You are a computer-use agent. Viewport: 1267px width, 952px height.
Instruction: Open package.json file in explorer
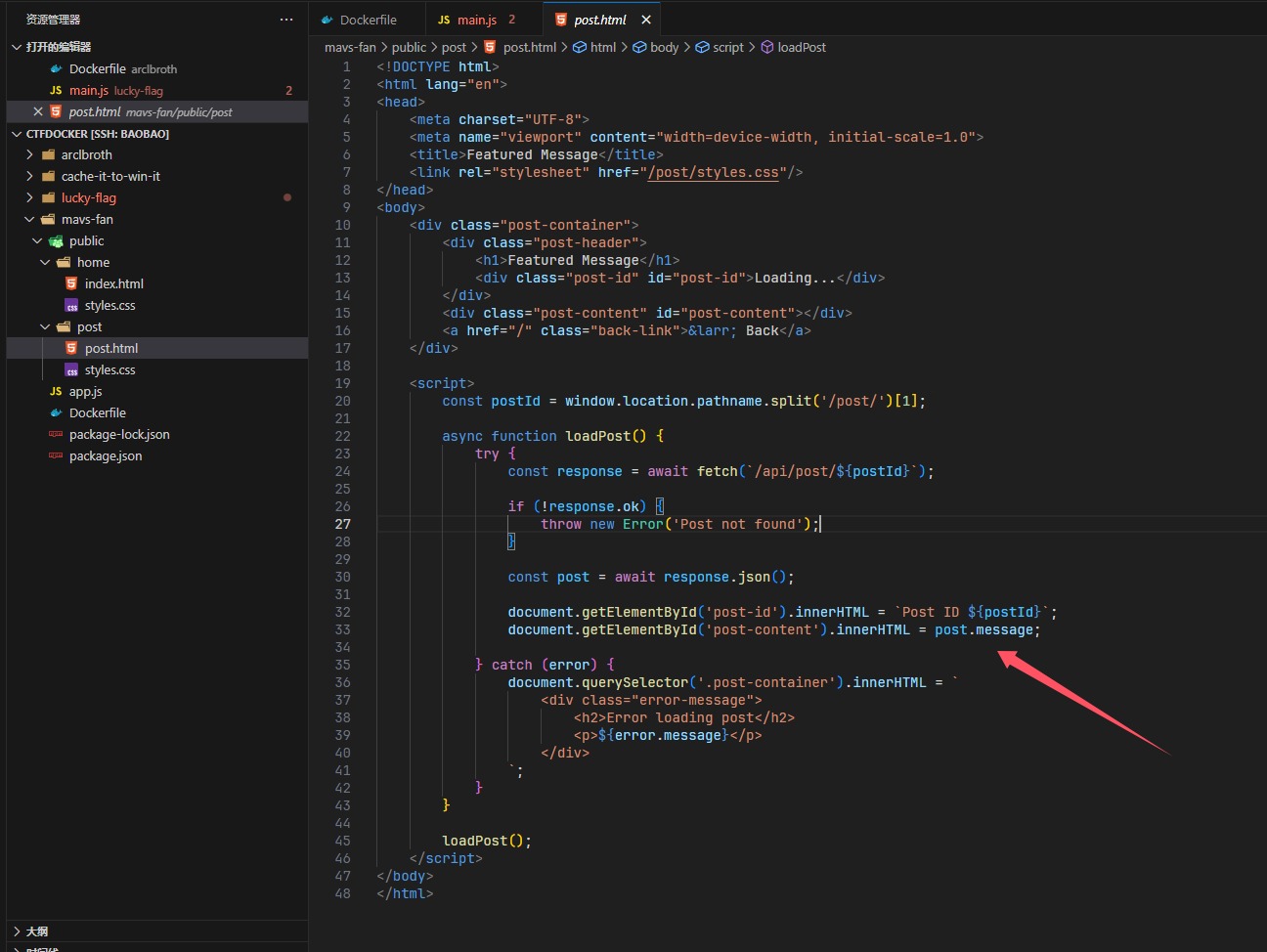click(x=106, y=455)
